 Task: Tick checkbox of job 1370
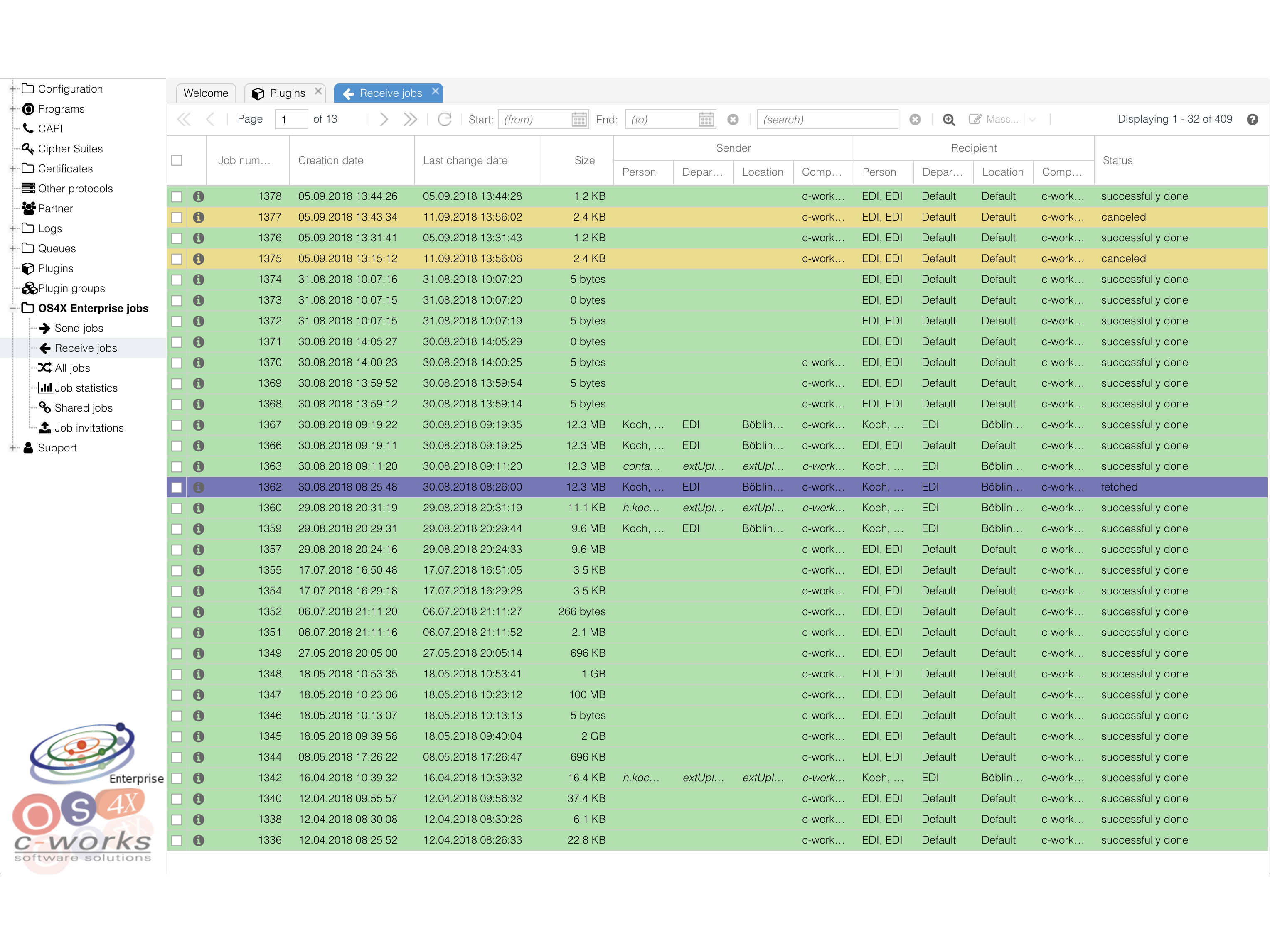coord(177,363)
